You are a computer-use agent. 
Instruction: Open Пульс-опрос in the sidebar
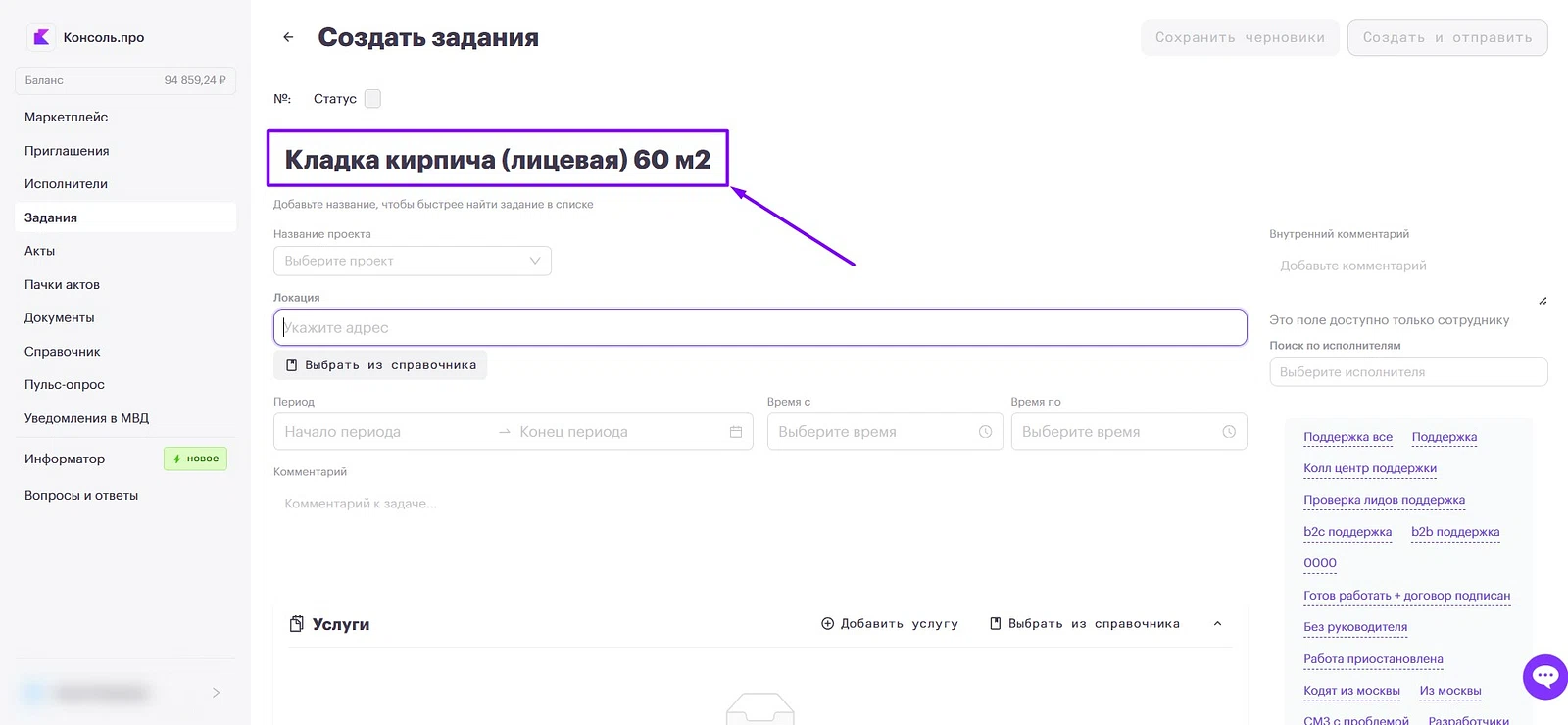click(x=65, y=385)
